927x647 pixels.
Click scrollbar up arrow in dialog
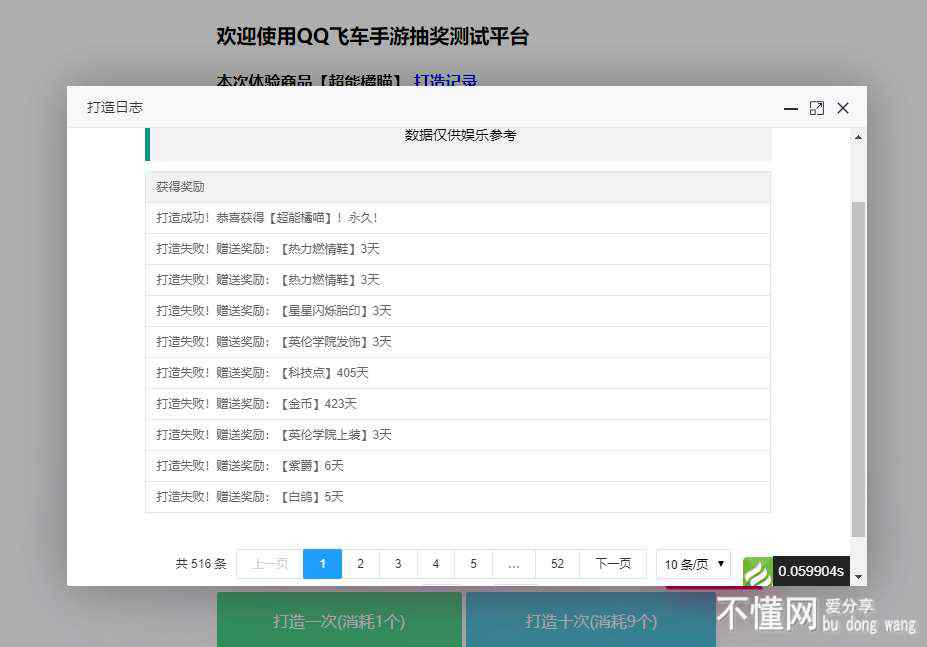click(858, 137)
